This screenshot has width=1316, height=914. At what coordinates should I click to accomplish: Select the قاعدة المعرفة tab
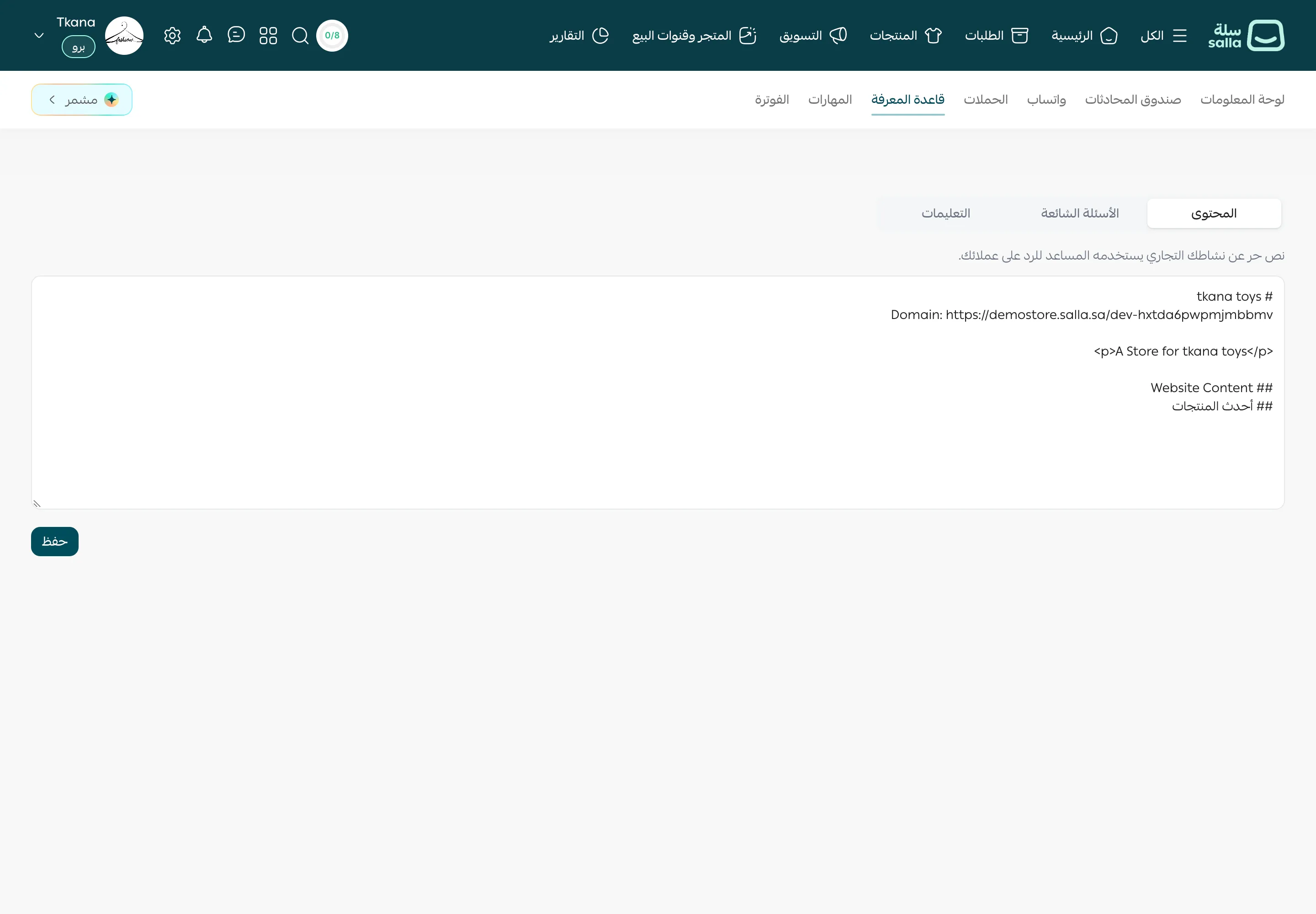click(x=907, y=100)
